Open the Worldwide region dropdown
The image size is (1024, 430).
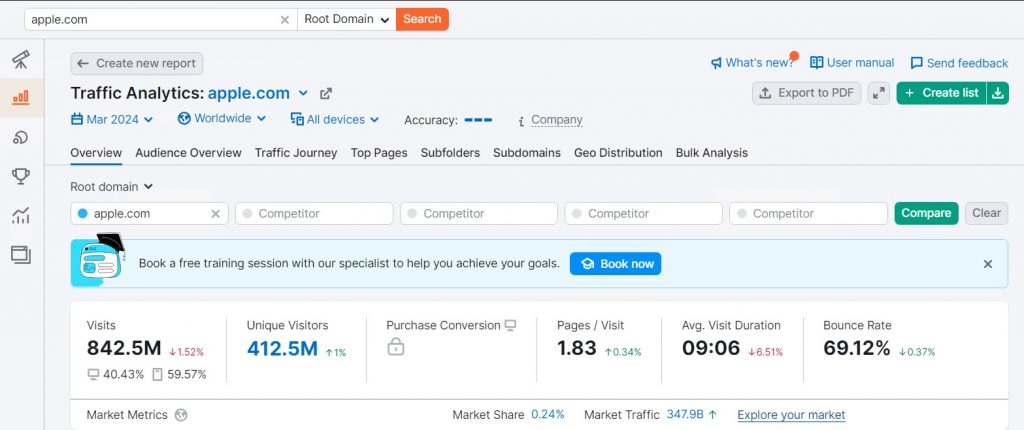click(x=222, y=119)
